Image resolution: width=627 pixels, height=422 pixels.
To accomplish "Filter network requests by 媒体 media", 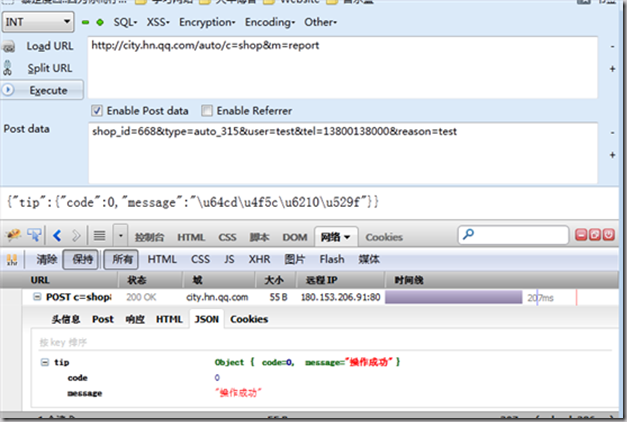I will (x=369, y=259).
